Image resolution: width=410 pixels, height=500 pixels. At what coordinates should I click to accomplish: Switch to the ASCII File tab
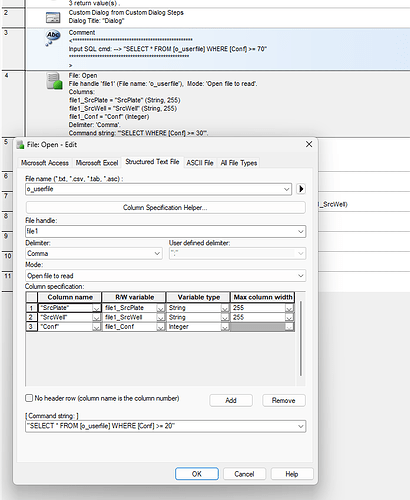coord(200,163)
